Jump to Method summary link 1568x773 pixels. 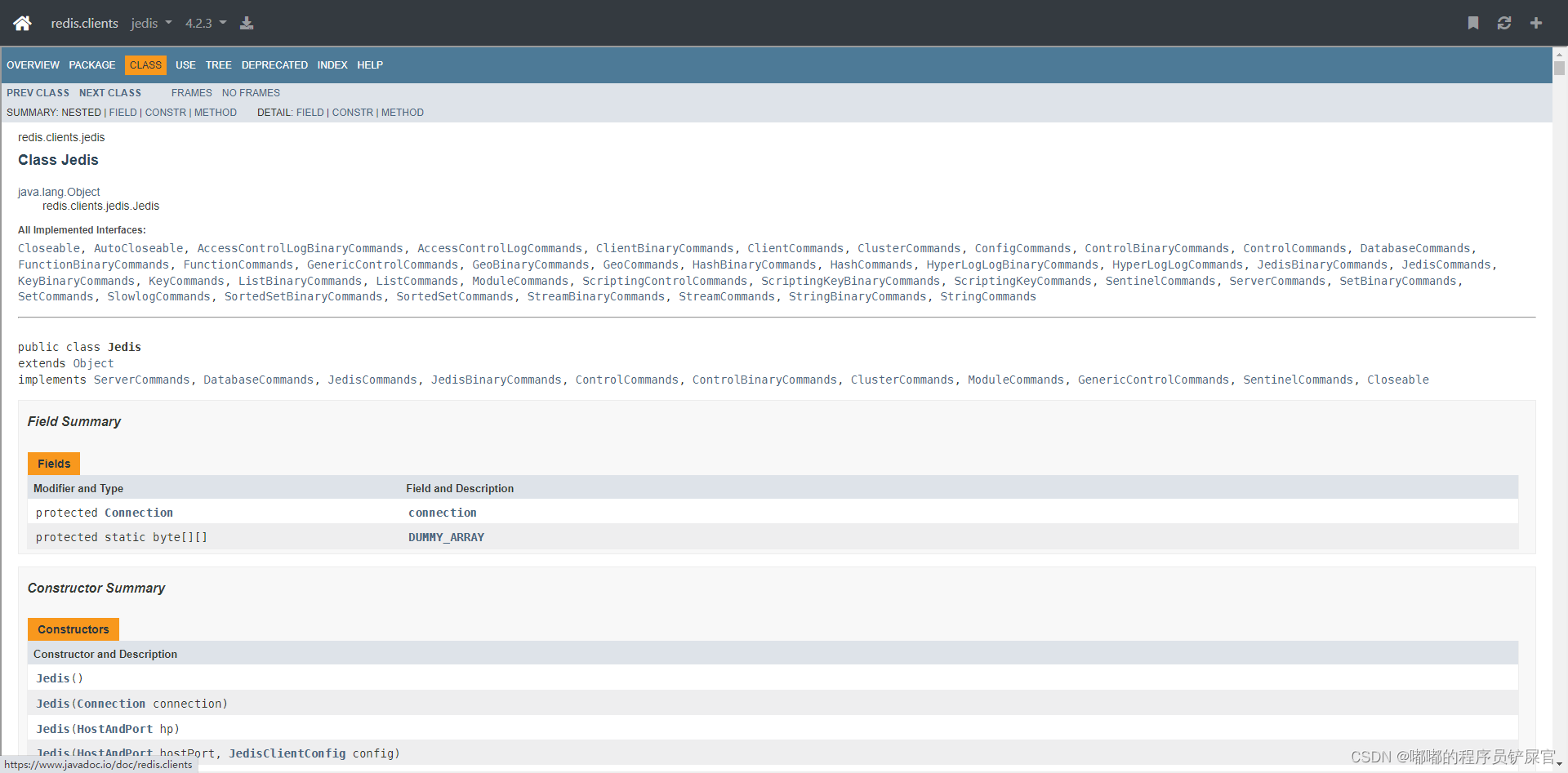pyautogui.click(x=216, y=113)
